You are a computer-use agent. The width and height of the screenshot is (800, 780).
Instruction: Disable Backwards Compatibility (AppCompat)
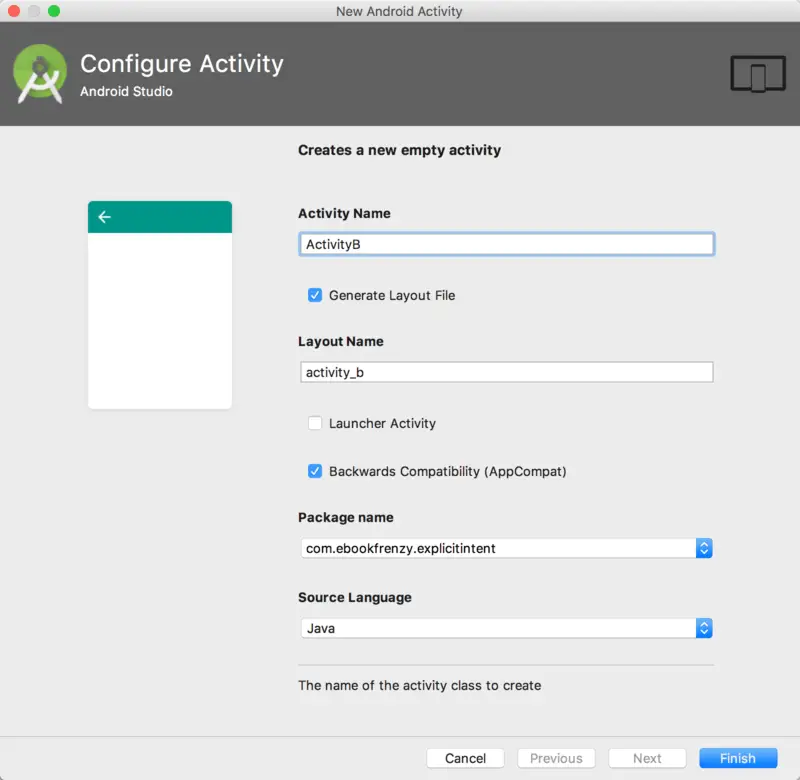coord(315,471)
